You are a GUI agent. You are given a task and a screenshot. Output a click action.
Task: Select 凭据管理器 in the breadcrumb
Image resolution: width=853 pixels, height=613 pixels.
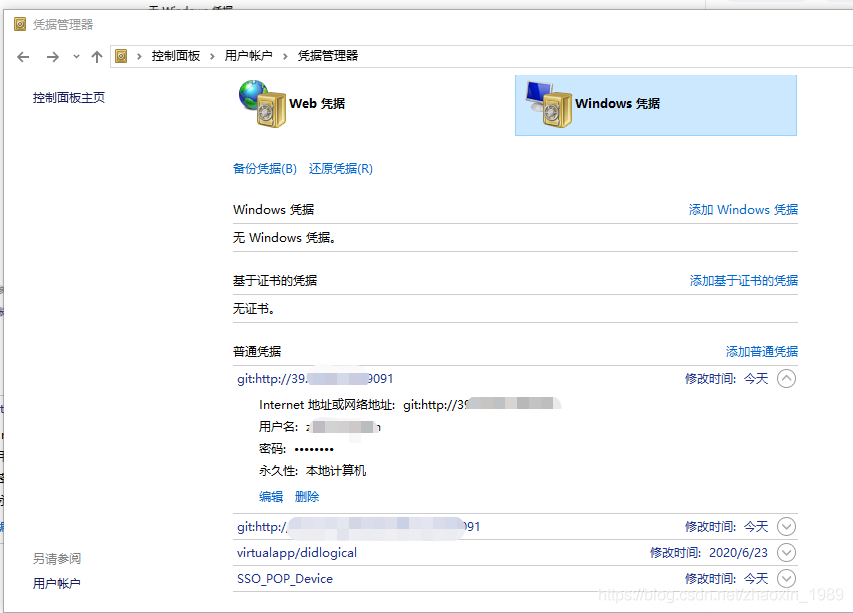click(x=327, y=55)
